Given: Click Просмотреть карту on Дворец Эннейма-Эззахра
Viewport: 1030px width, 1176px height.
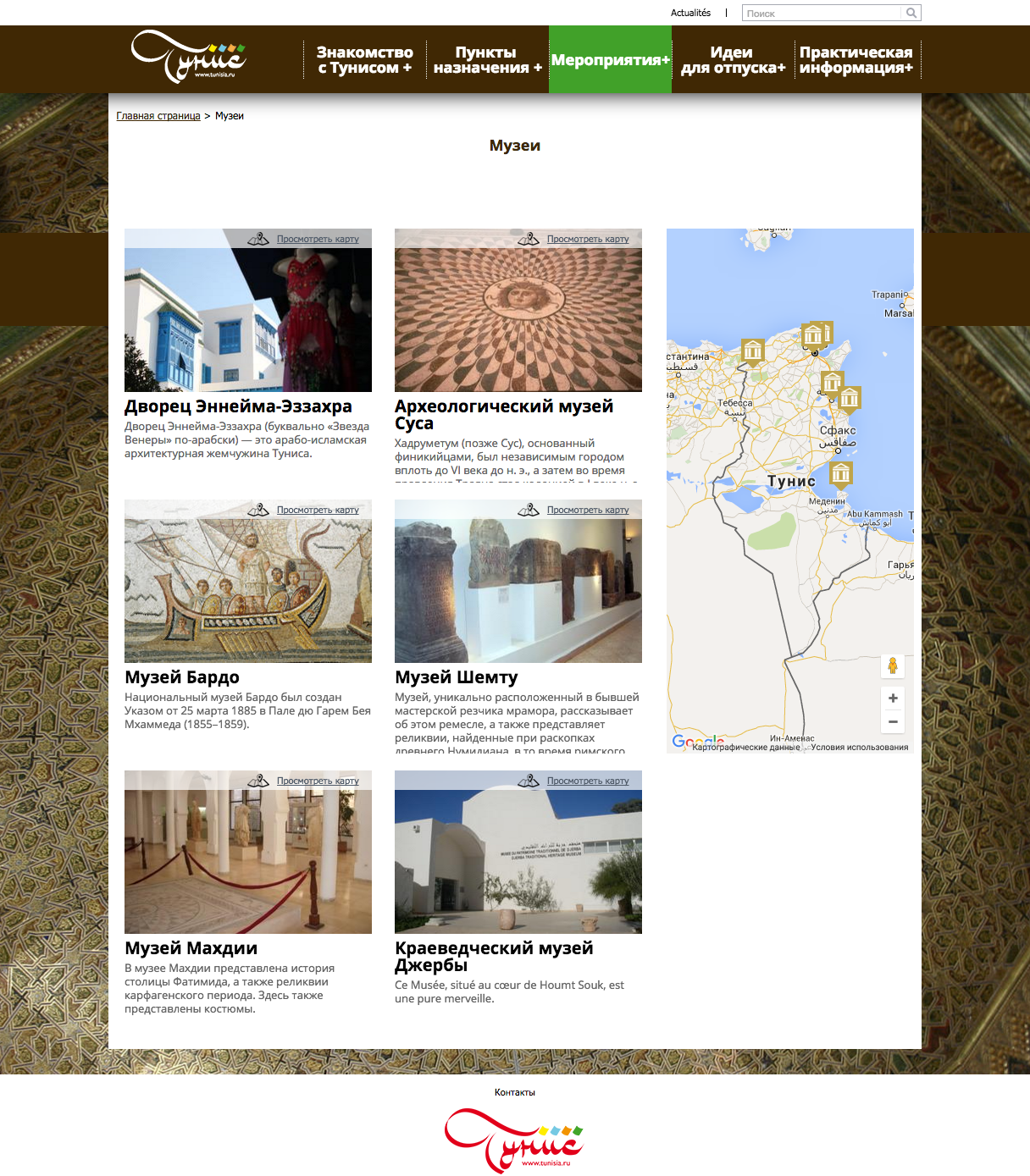Looking at the screenshot, I should [x=318, y=240].
